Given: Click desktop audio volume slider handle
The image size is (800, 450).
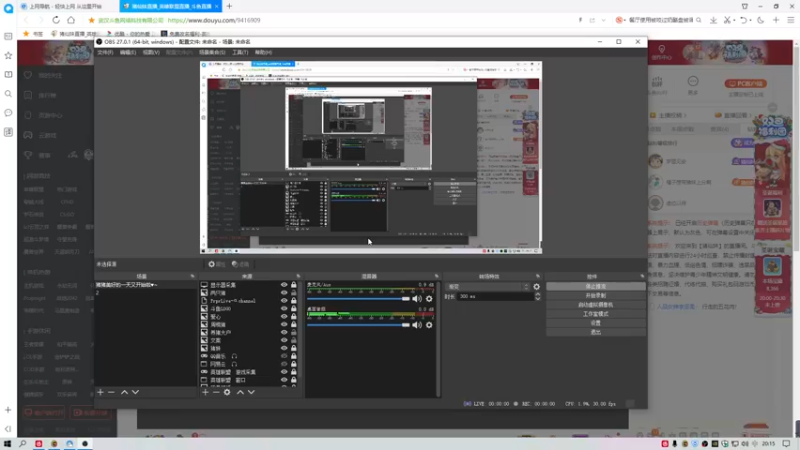Looking at the screenshot, I should click(406, 324).
